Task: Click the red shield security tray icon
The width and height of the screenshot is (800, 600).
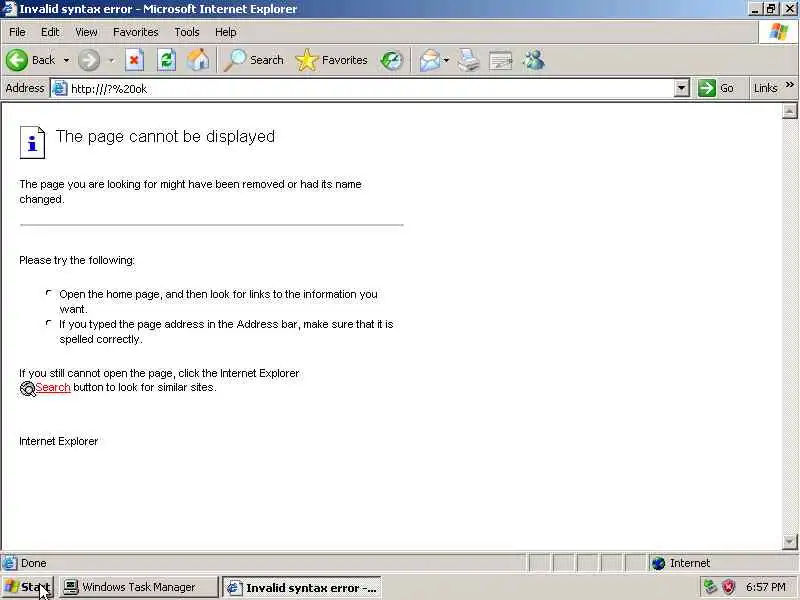Action: [x=728, y=587]
